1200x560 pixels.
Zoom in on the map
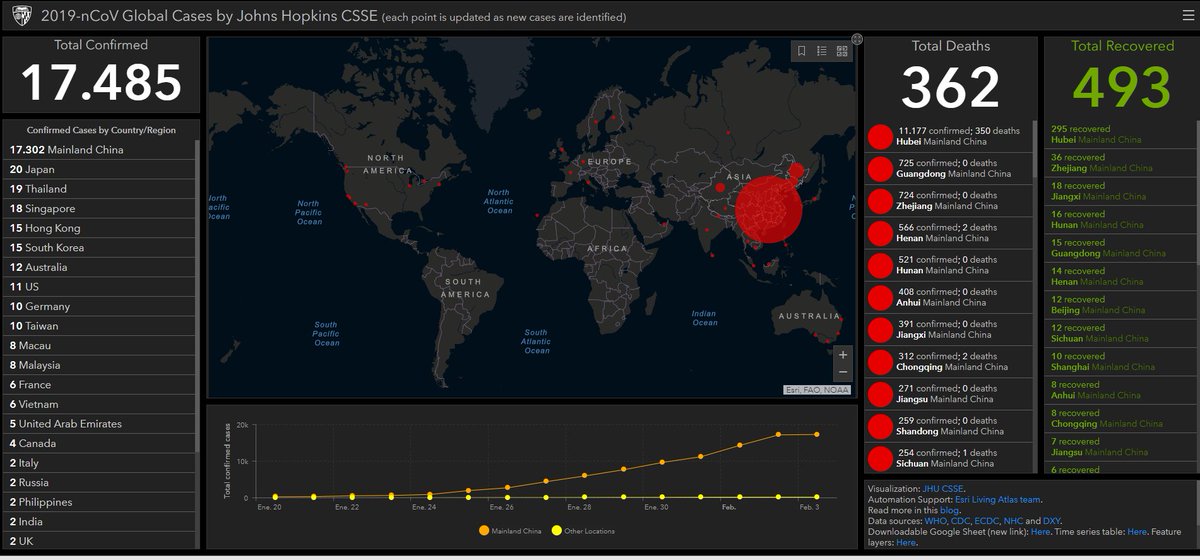coord(843,354)
